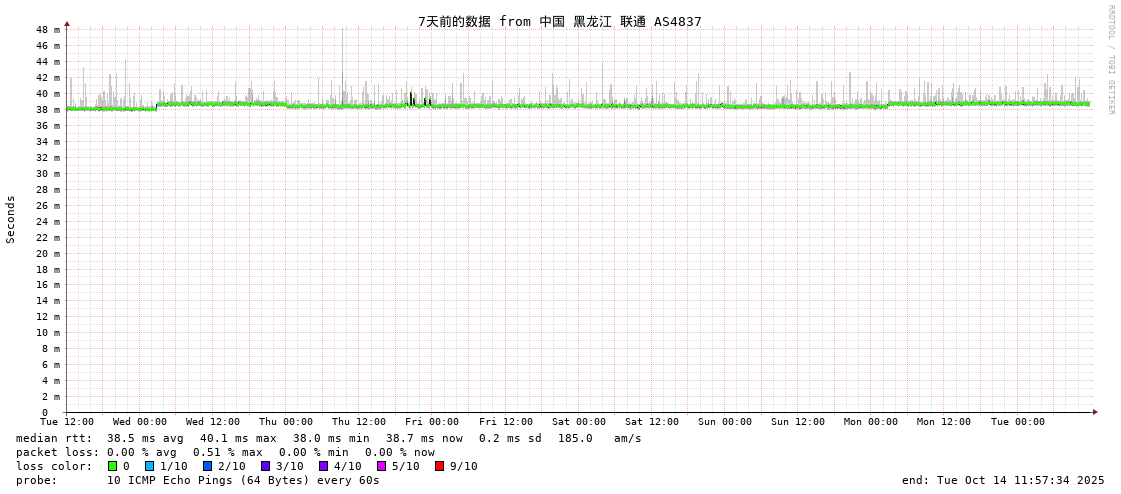The width and height of the screenshot is (1121, 494).
Task: Click the Seconds Y-axis title
Action: coord(11,219)
